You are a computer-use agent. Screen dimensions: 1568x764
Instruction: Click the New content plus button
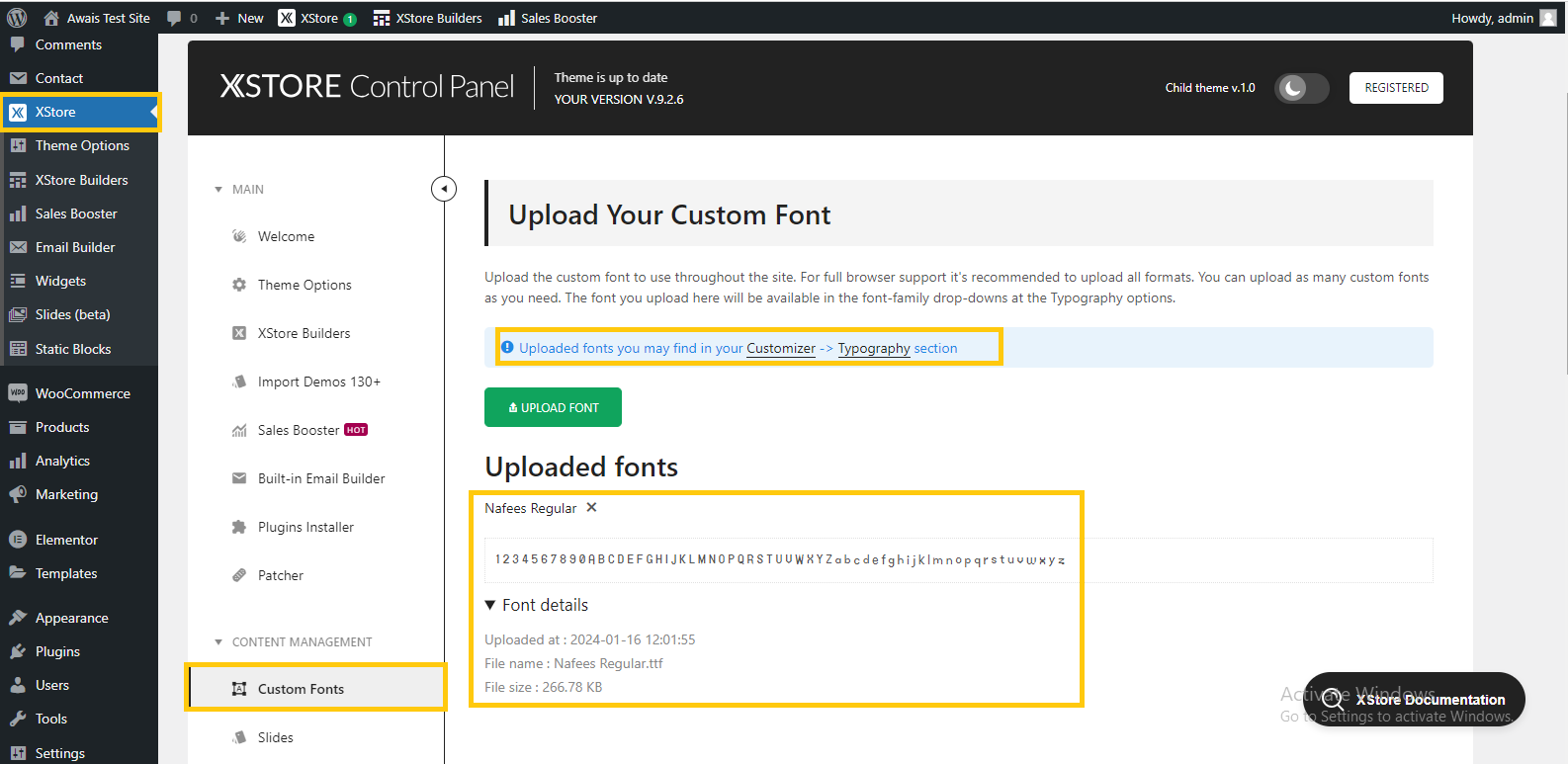(x=239, y=18)
